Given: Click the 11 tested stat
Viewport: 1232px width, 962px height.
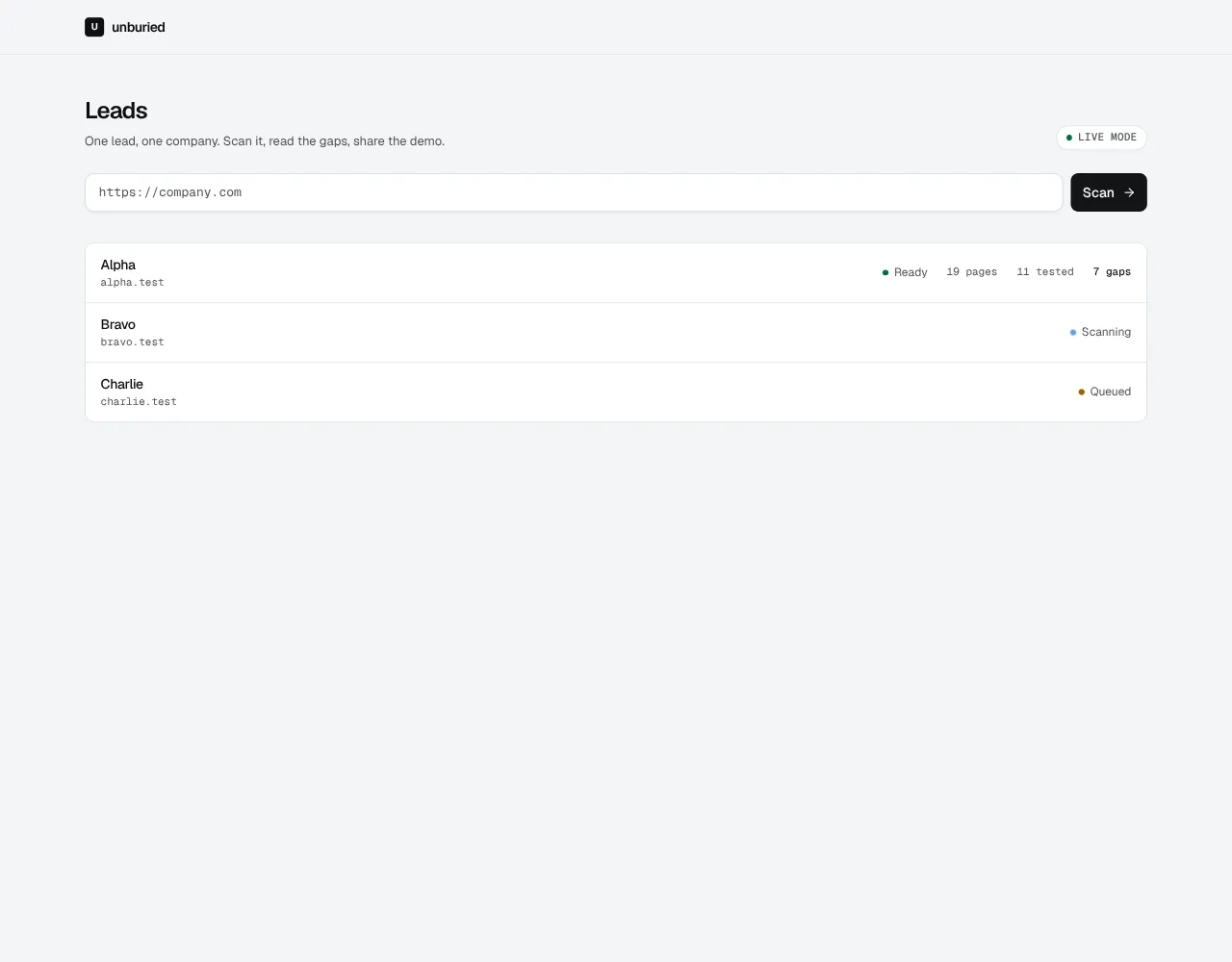Looking at the screenshot, I should (1045, 272).
